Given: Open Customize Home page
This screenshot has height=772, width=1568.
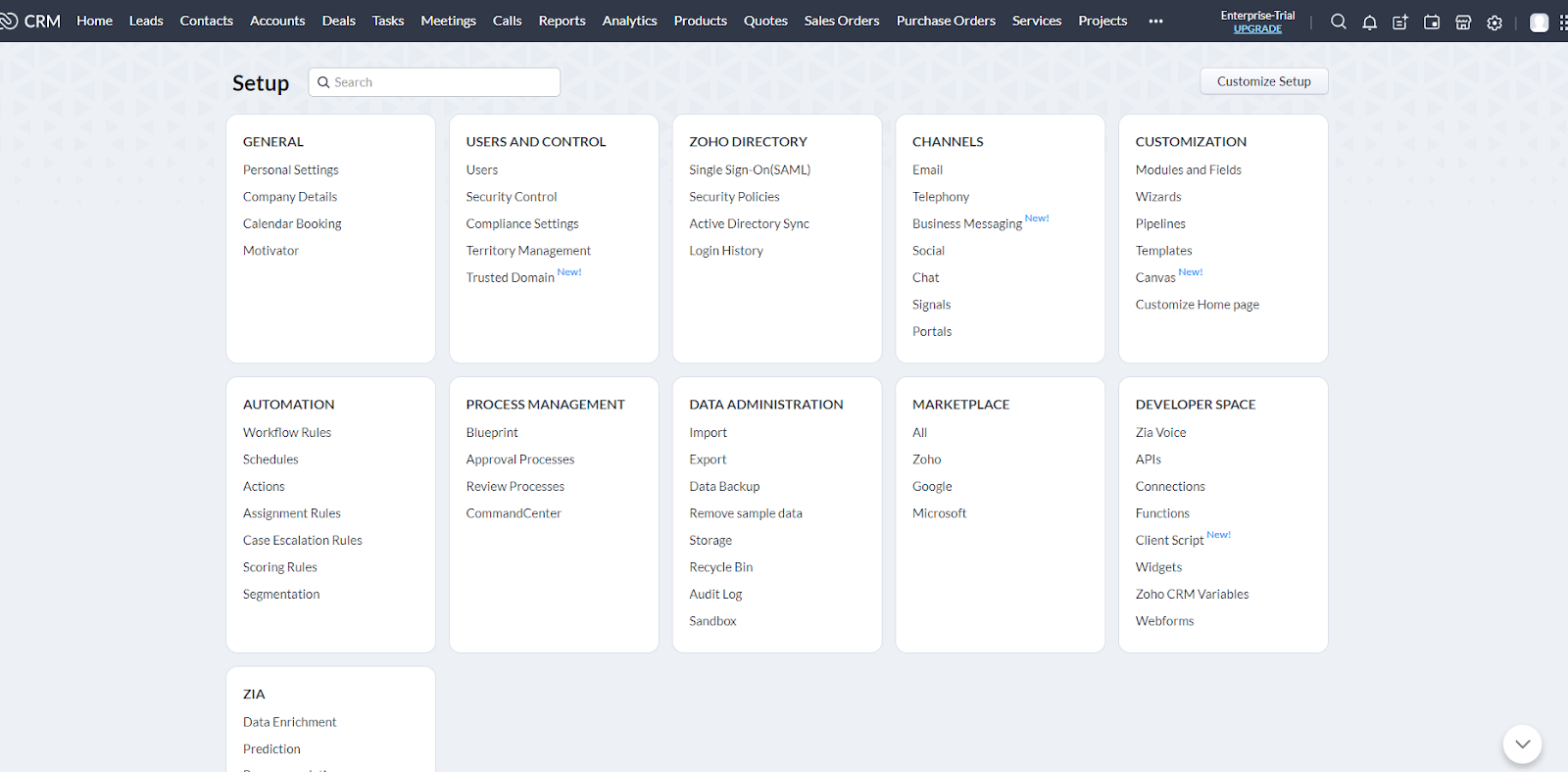Looking at the screenshot, I should click(1198, 305).
